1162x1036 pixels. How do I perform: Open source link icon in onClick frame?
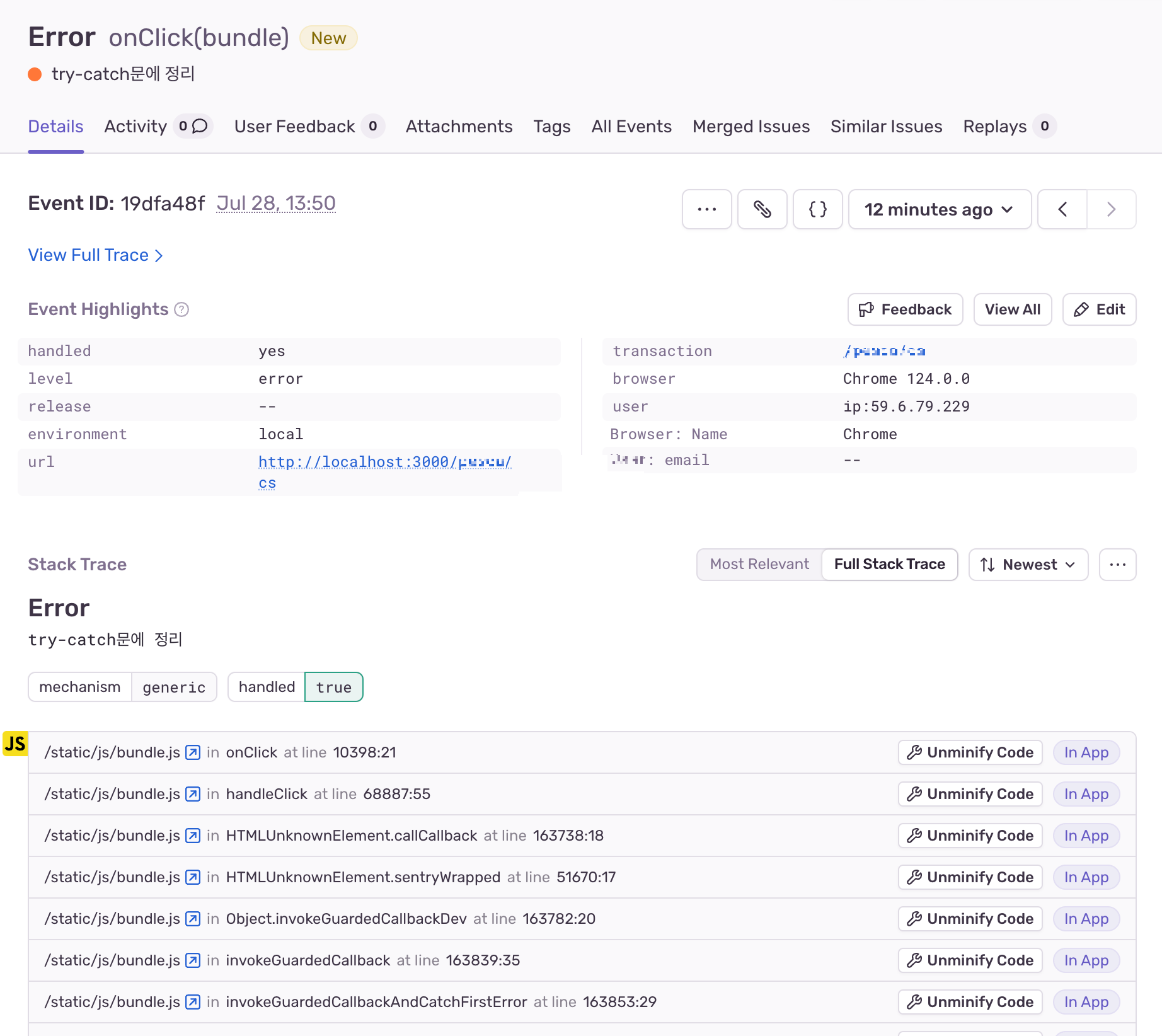tap(193, 752)
